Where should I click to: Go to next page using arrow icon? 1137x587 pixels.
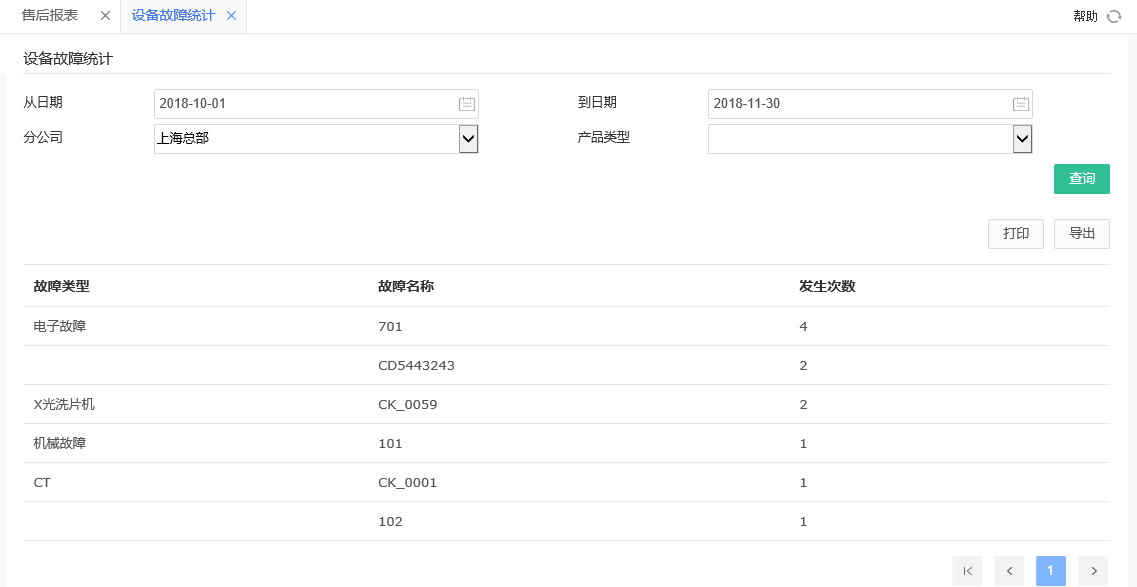click(x=1093, y=570)
